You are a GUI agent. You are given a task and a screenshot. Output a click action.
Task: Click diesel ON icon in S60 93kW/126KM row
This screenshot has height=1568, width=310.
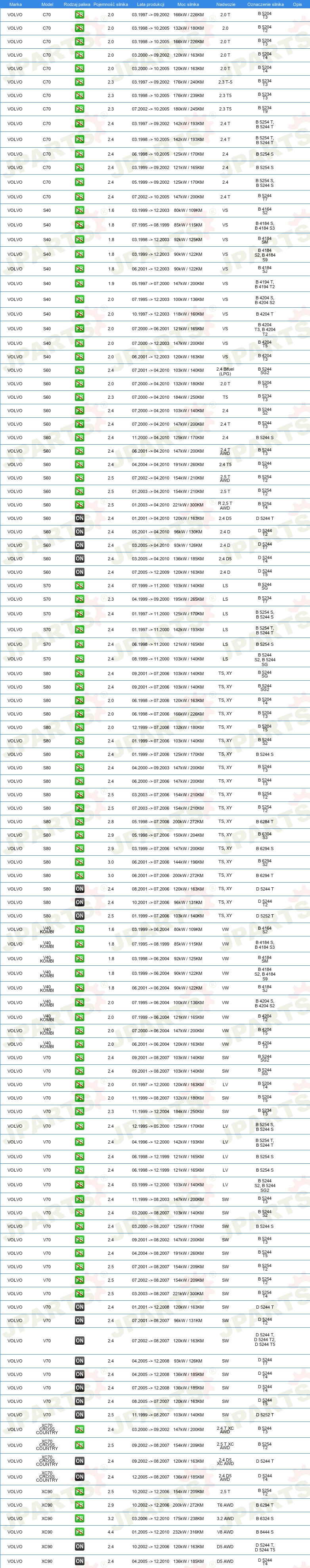click(x=79, y=545)
